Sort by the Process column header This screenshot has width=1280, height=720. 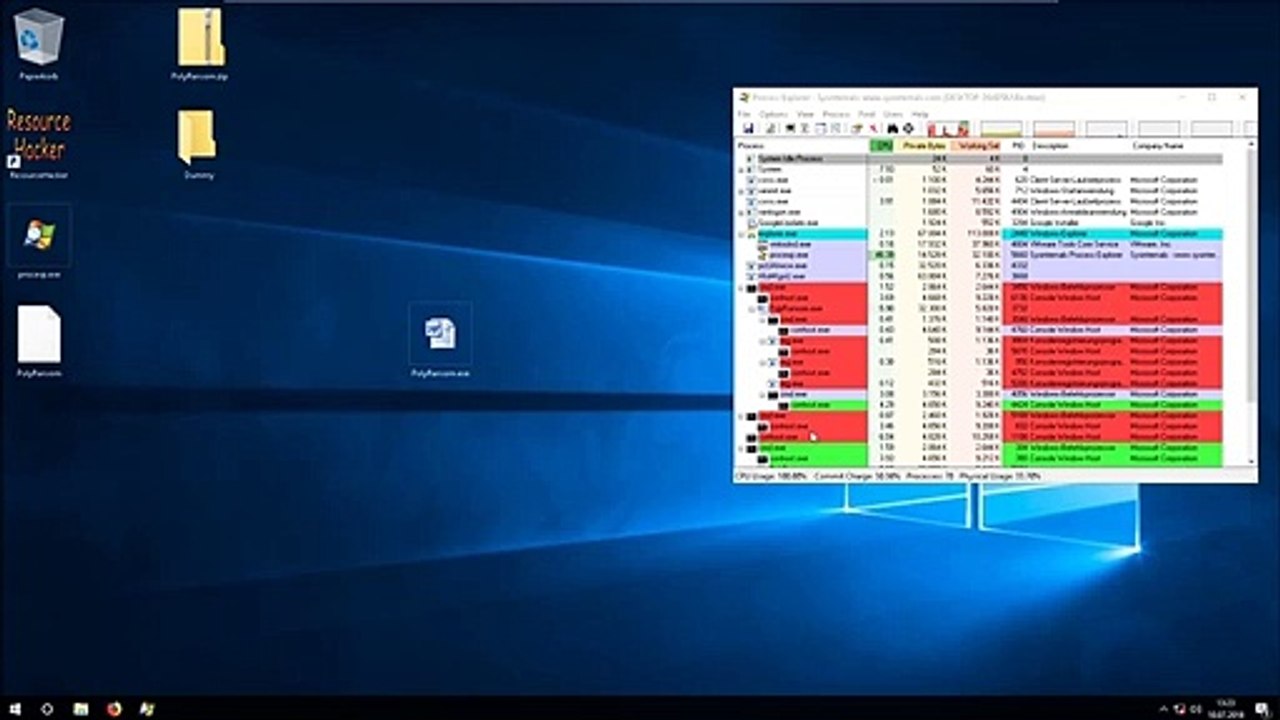[x=801, y=146]
